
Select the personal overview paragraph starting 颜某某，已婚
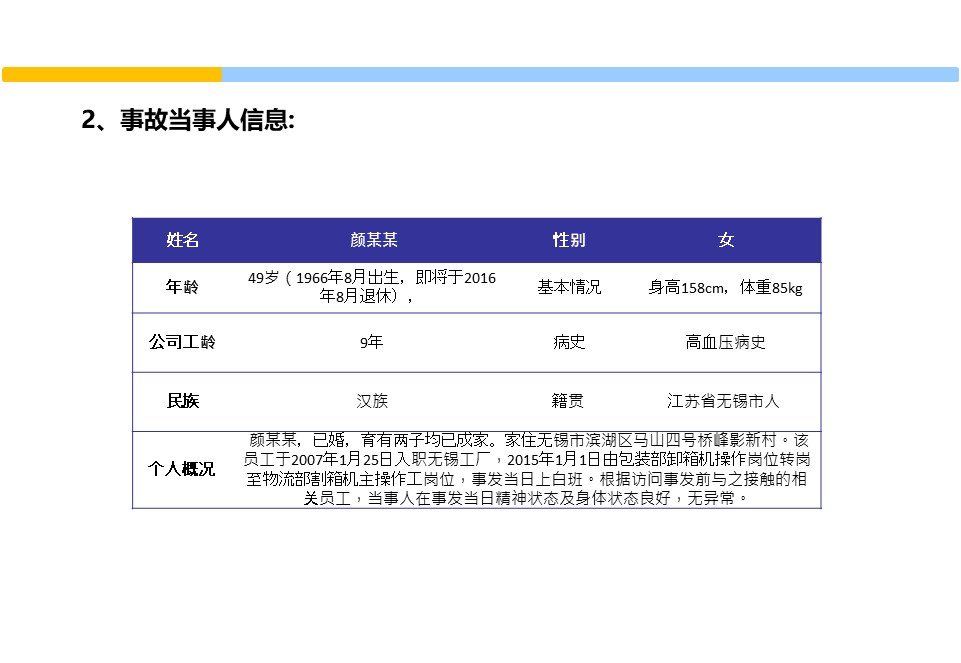(526, 469)
